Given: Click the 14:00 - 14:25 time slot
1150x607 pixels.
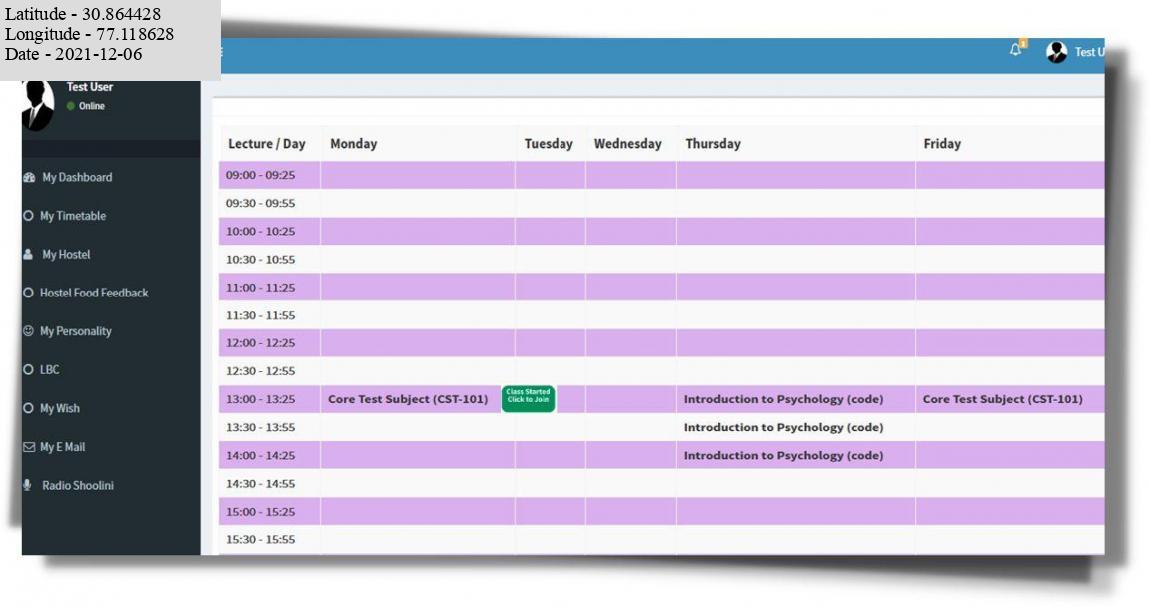Looking at the screenshot, I should coord(260,455).
